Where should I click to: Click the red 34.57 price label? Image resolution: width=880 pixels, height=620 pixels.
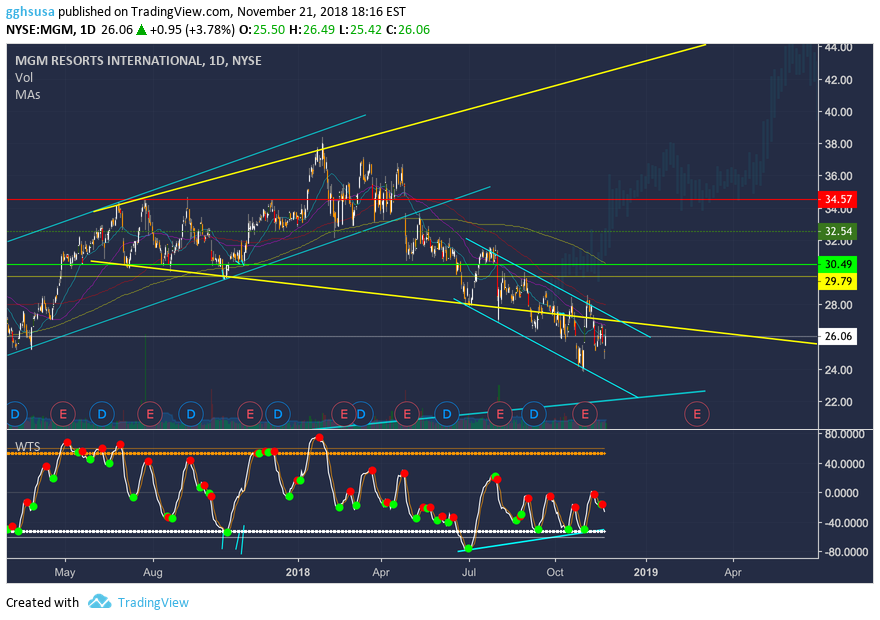838,199
